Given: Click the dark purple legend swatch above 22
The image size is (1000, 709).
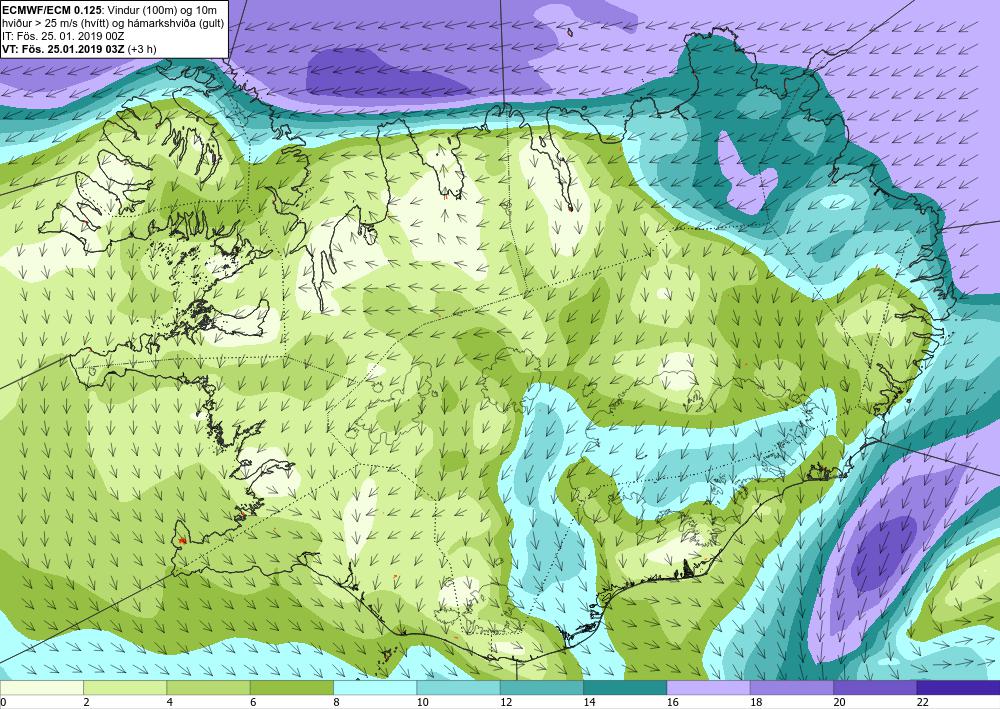Looking at the screenshot, I should click(x=958, y=687).
